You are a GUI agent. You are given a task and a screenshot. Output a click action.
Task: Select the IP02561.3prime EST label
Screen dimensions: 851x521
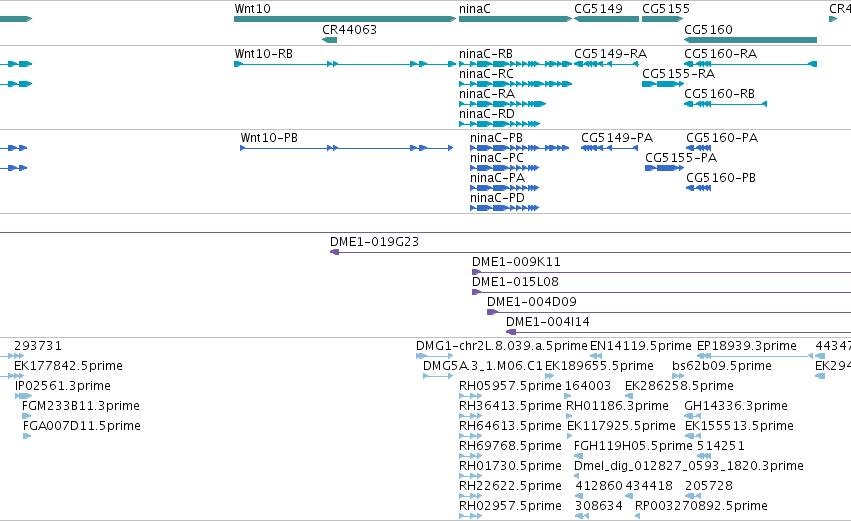point(63,386)
